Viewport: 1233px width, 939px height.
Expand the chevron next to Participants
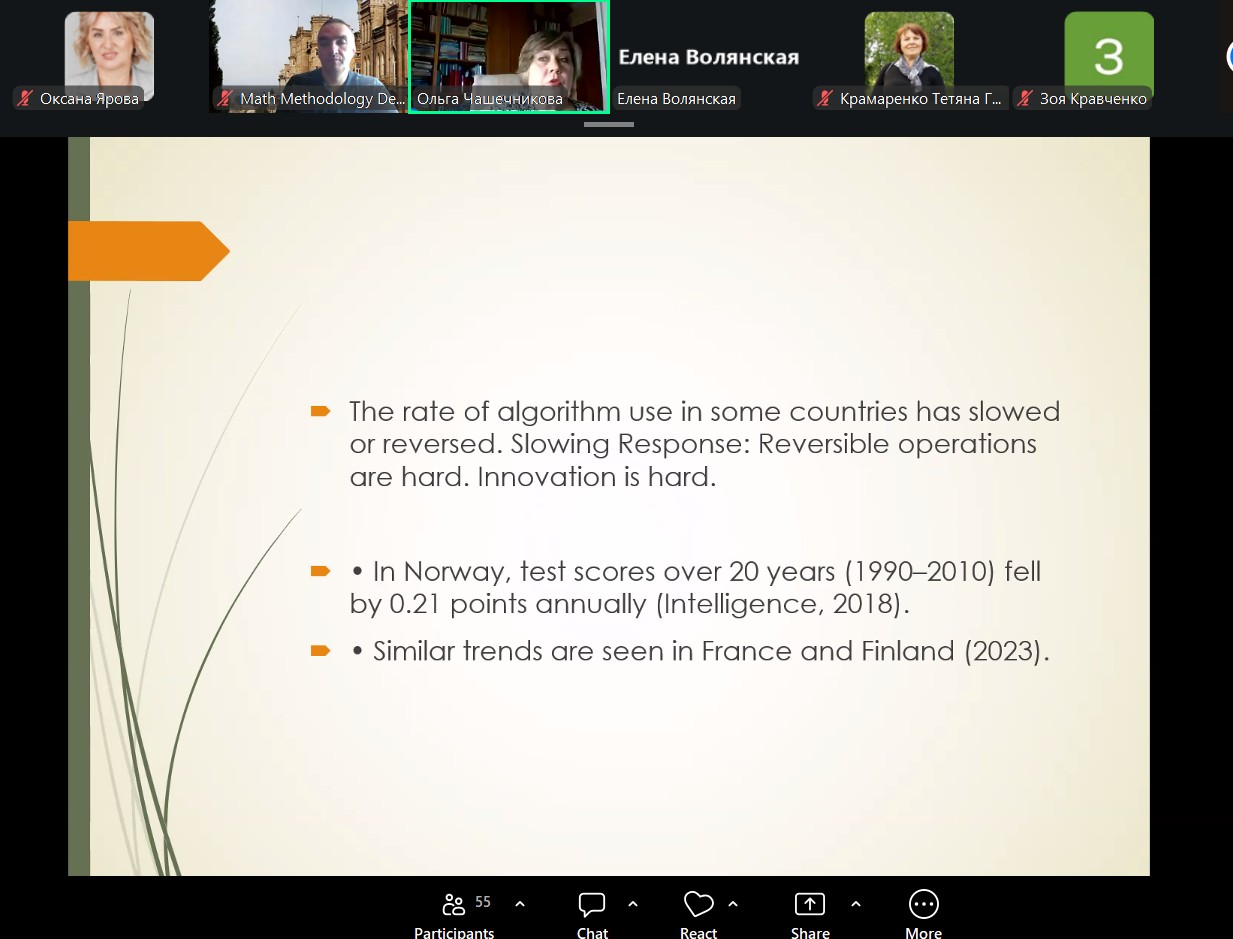(520, 904)
